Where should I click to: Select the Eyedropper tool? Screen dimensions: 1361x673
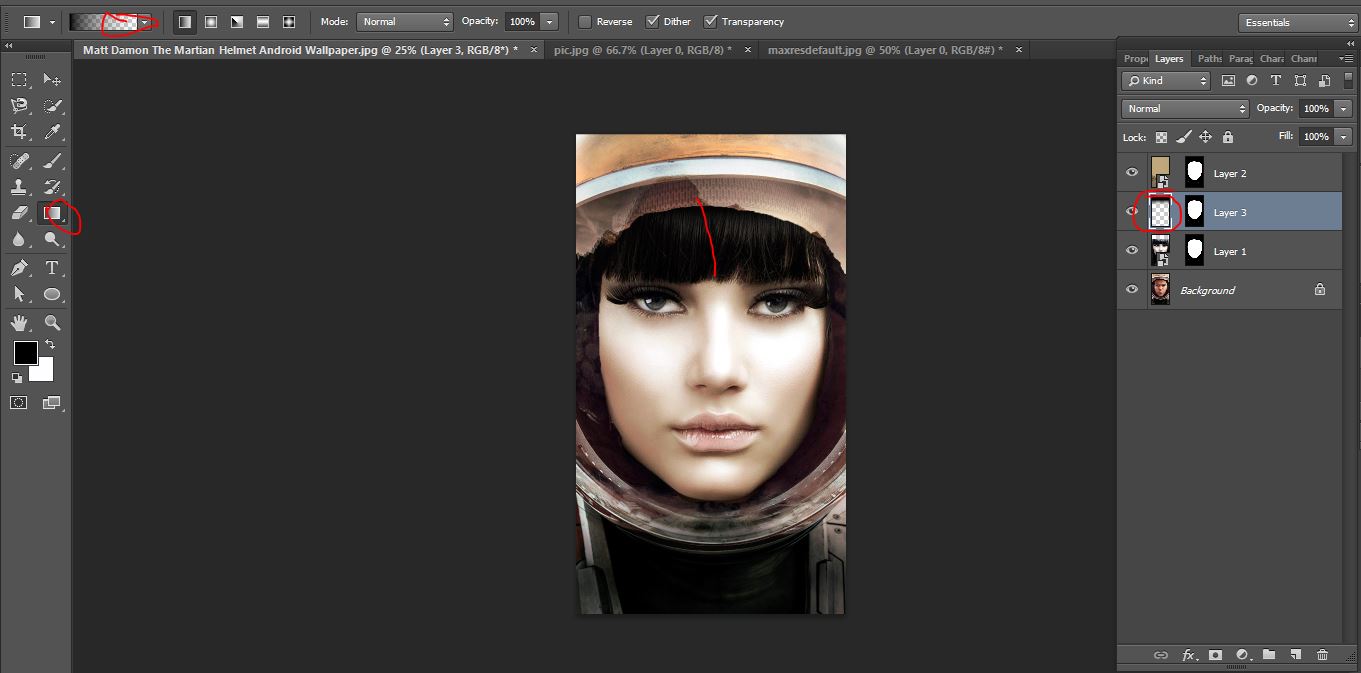52,132
